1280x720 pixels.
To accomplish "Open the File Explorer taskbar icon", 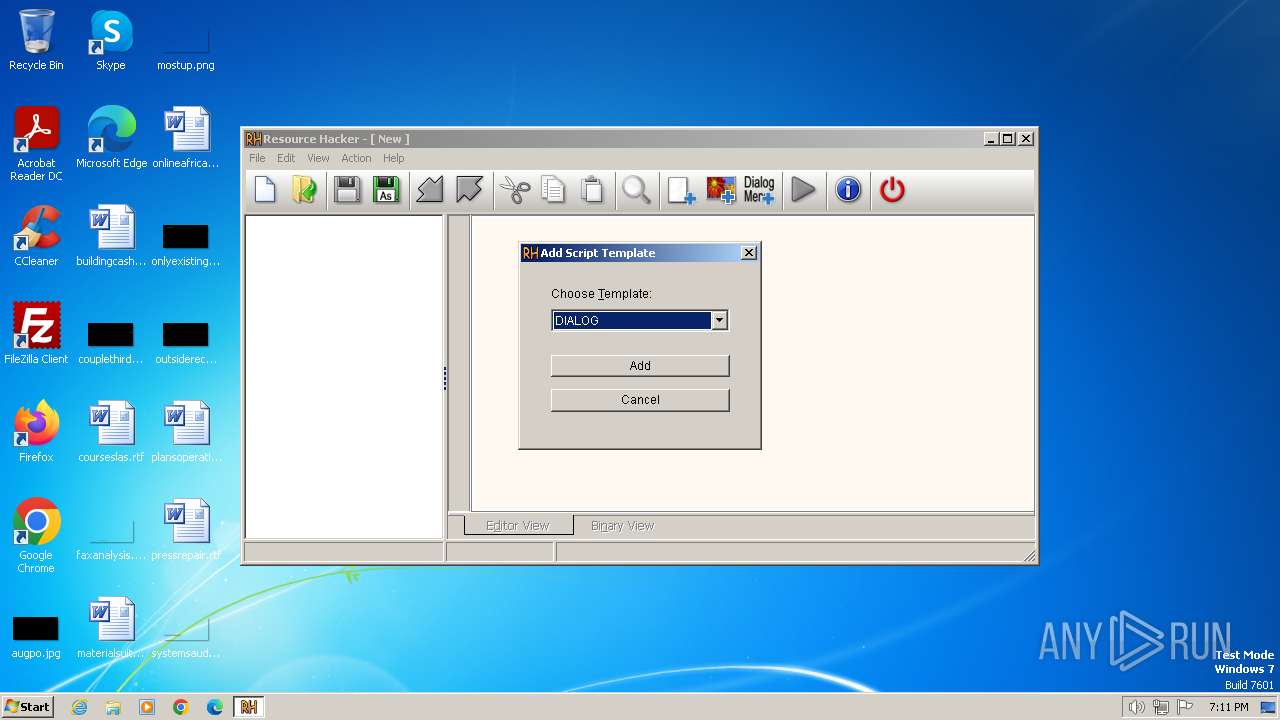I will coord(113,707).
